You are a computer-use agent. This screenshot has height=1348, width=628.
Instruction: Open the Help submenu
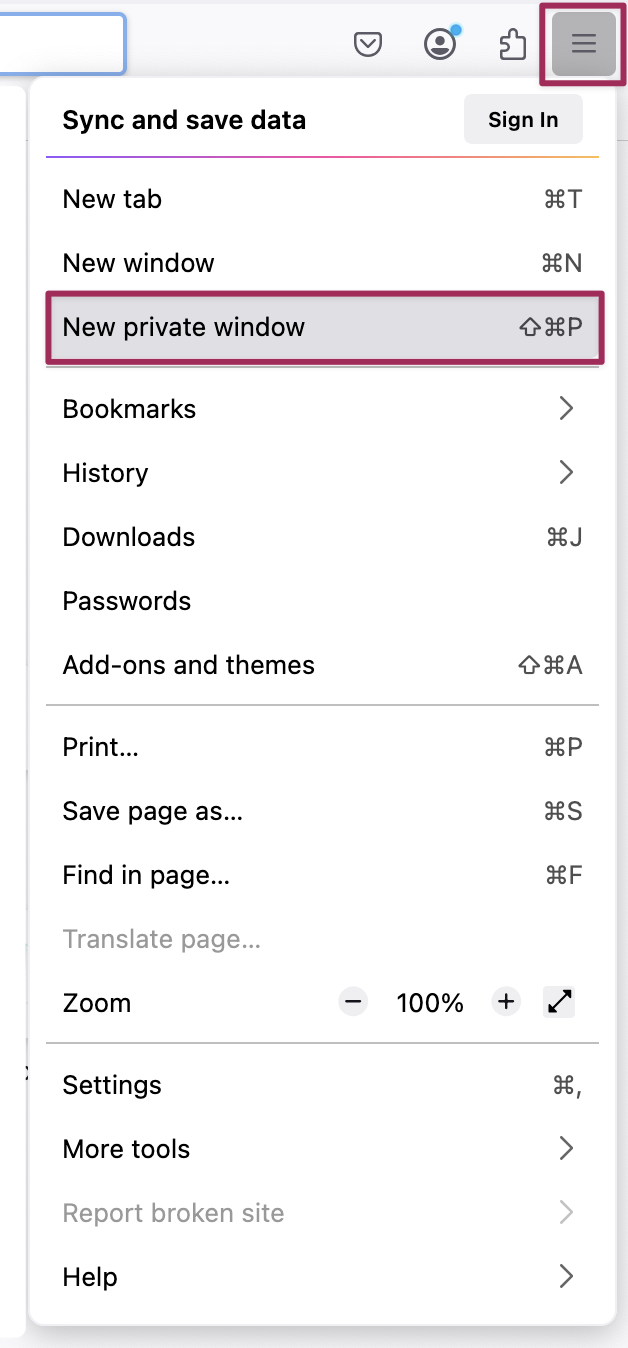322,1277
